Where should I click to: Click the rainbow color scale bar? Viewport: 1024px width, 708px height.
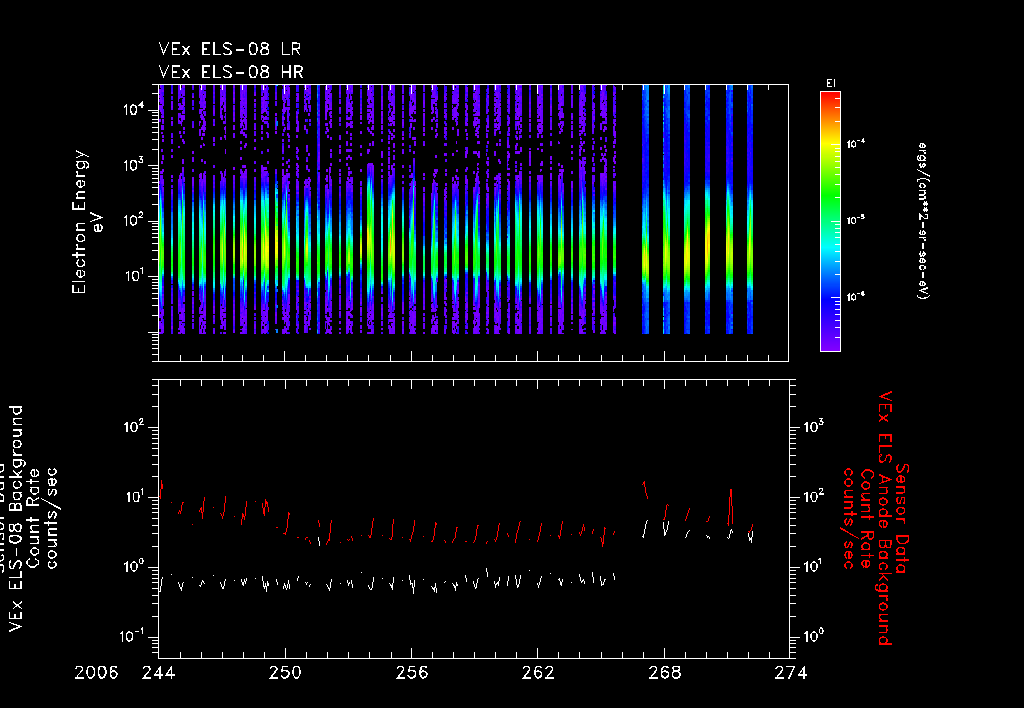click(830, 221)
